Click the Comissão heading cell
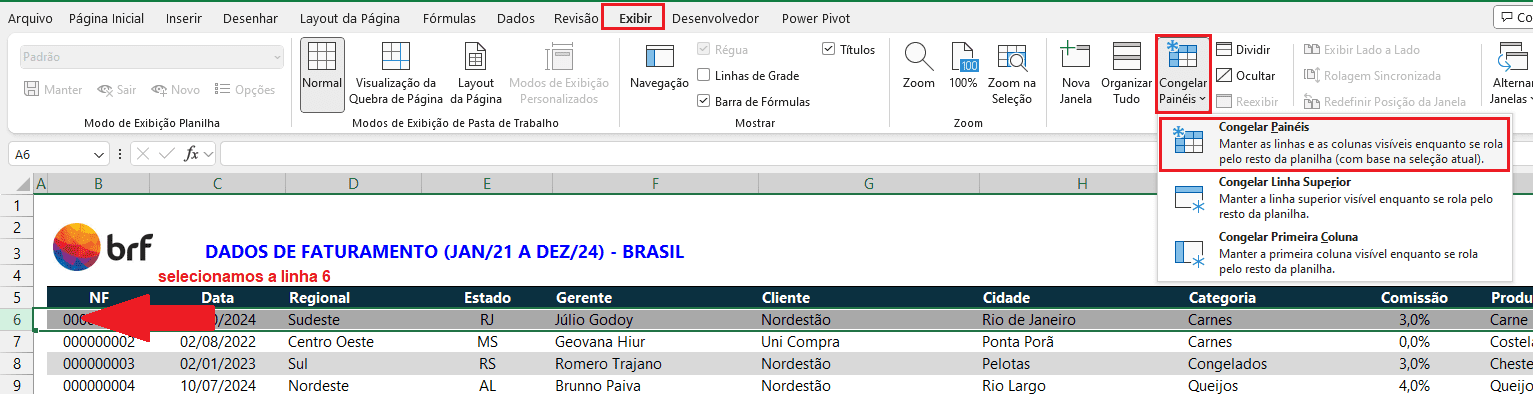1533x394 pixels. click(x=1414, y=298)
